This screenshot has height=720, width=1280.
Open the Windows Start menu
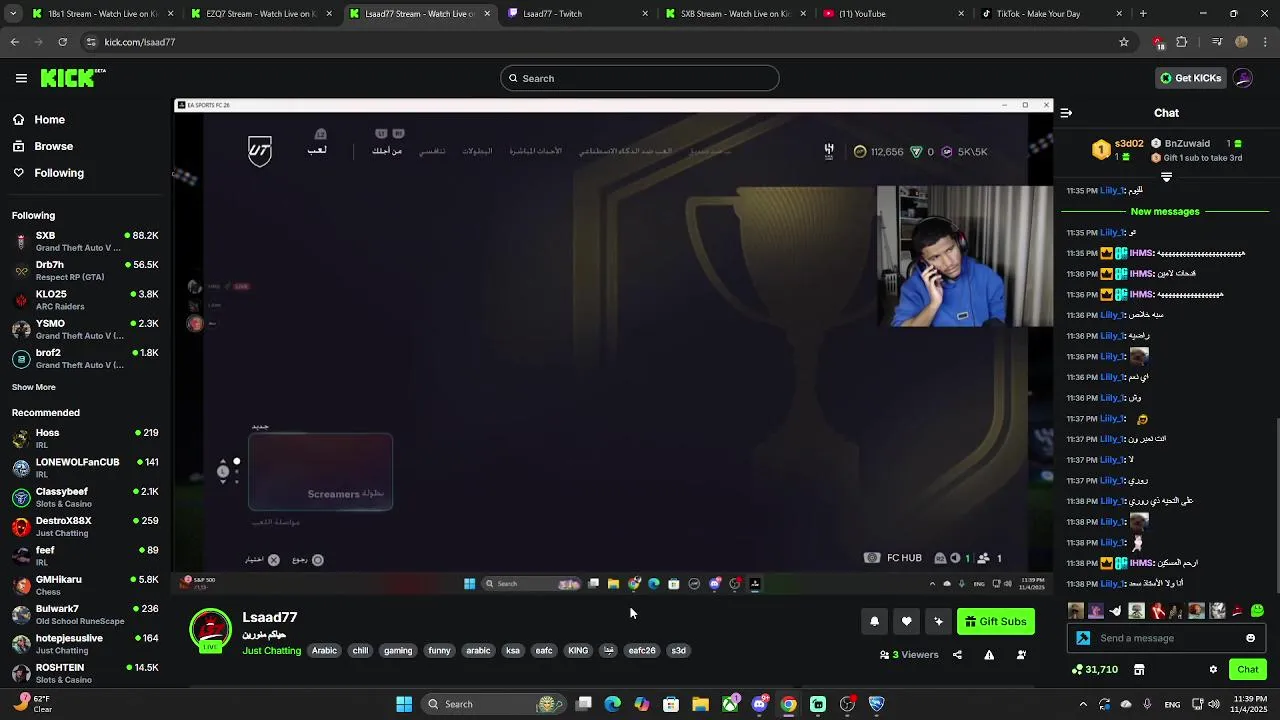point(404,704)
